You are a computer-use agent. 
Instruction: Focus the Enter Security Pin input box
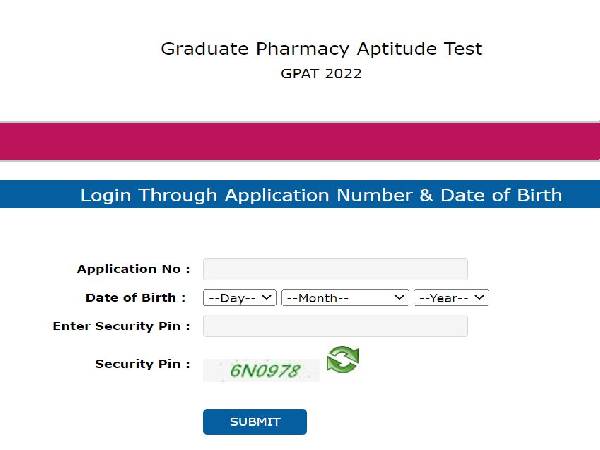tap(335, 326)
